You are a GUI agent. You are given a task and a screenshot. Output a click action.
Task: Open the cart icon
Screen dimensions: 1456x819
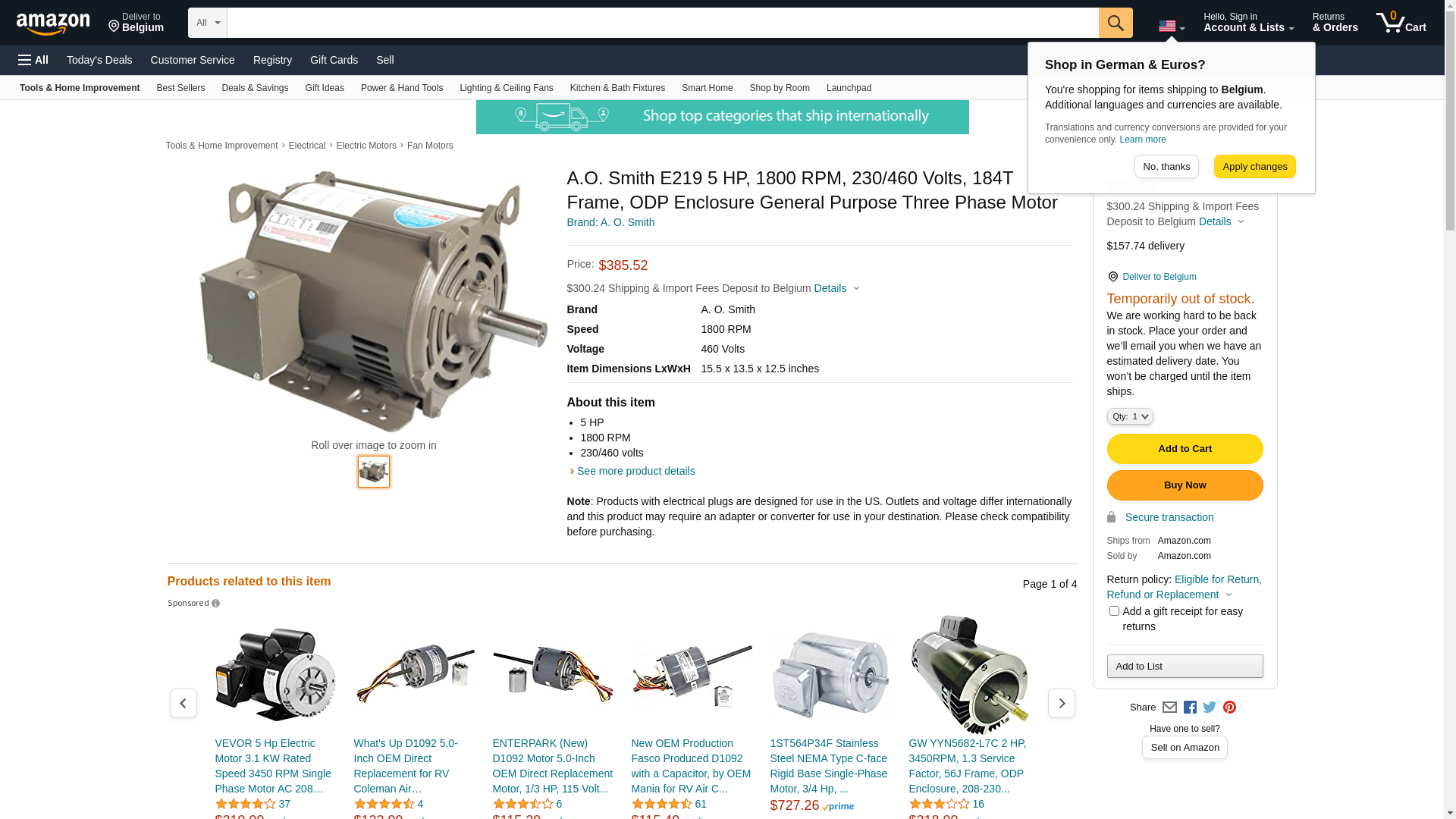(1401, 23)
